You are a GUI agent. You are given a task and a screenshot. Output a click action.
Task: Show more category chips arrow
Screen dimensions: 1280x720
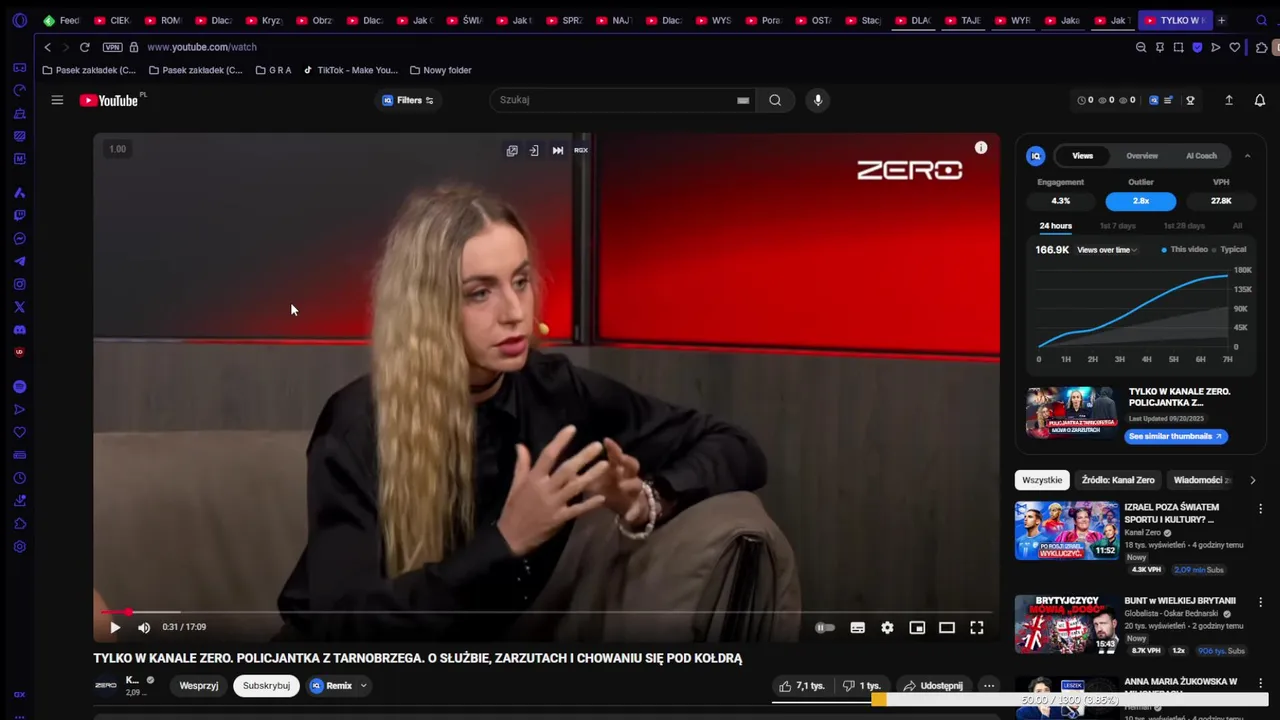point(1252,480)
